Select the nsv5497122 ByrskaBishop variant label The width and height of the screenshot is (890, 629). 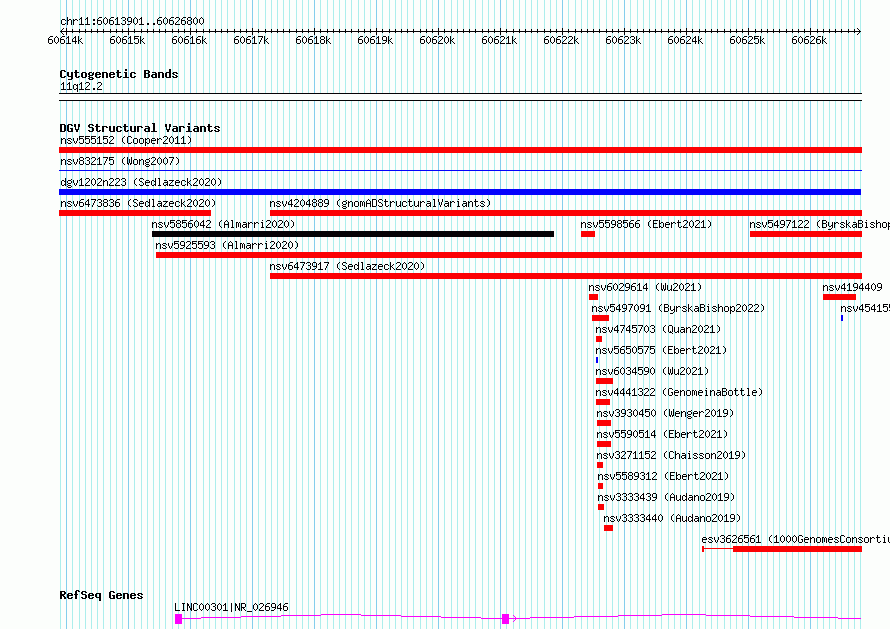click(820, 224)
